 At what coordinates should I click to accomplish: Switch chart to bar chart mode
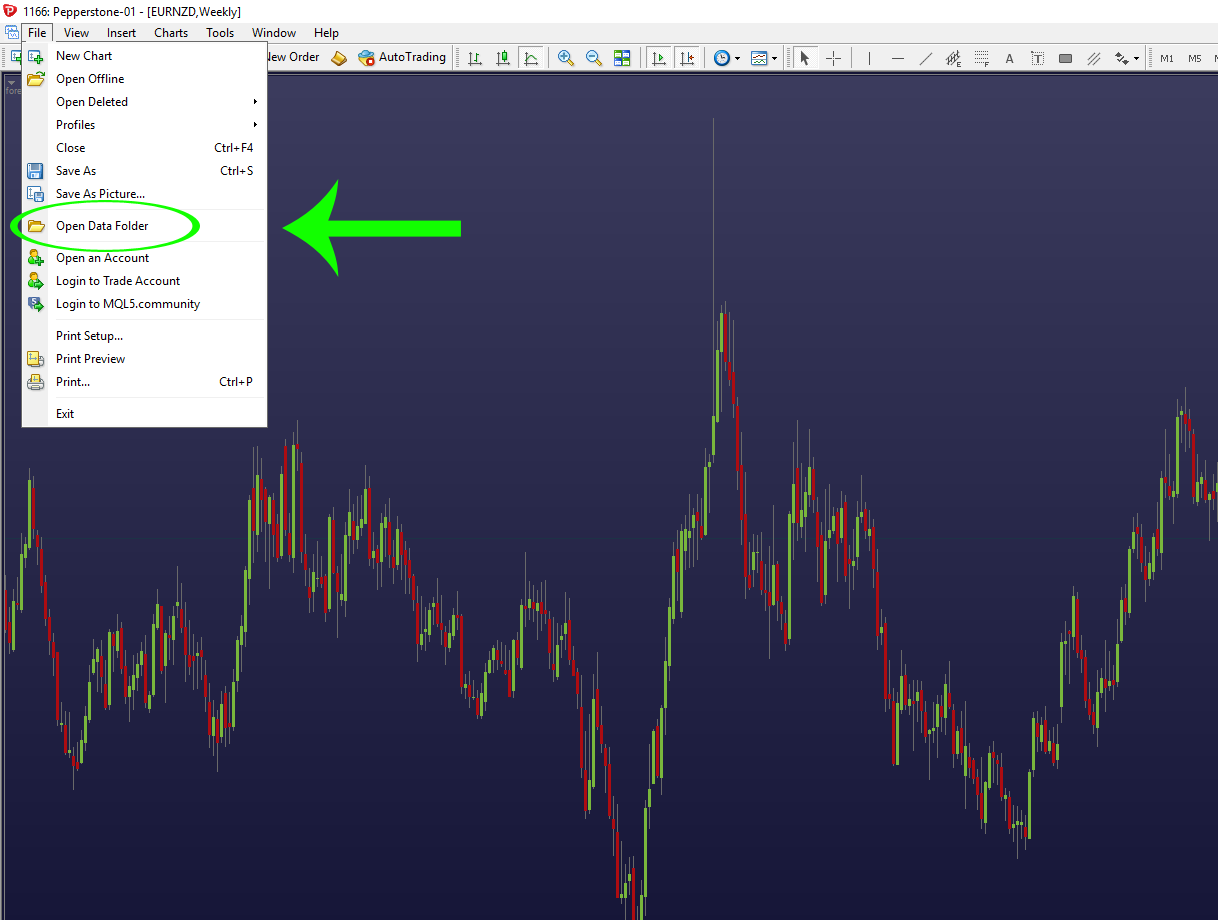pyautogui.click(x=475, y=58)
